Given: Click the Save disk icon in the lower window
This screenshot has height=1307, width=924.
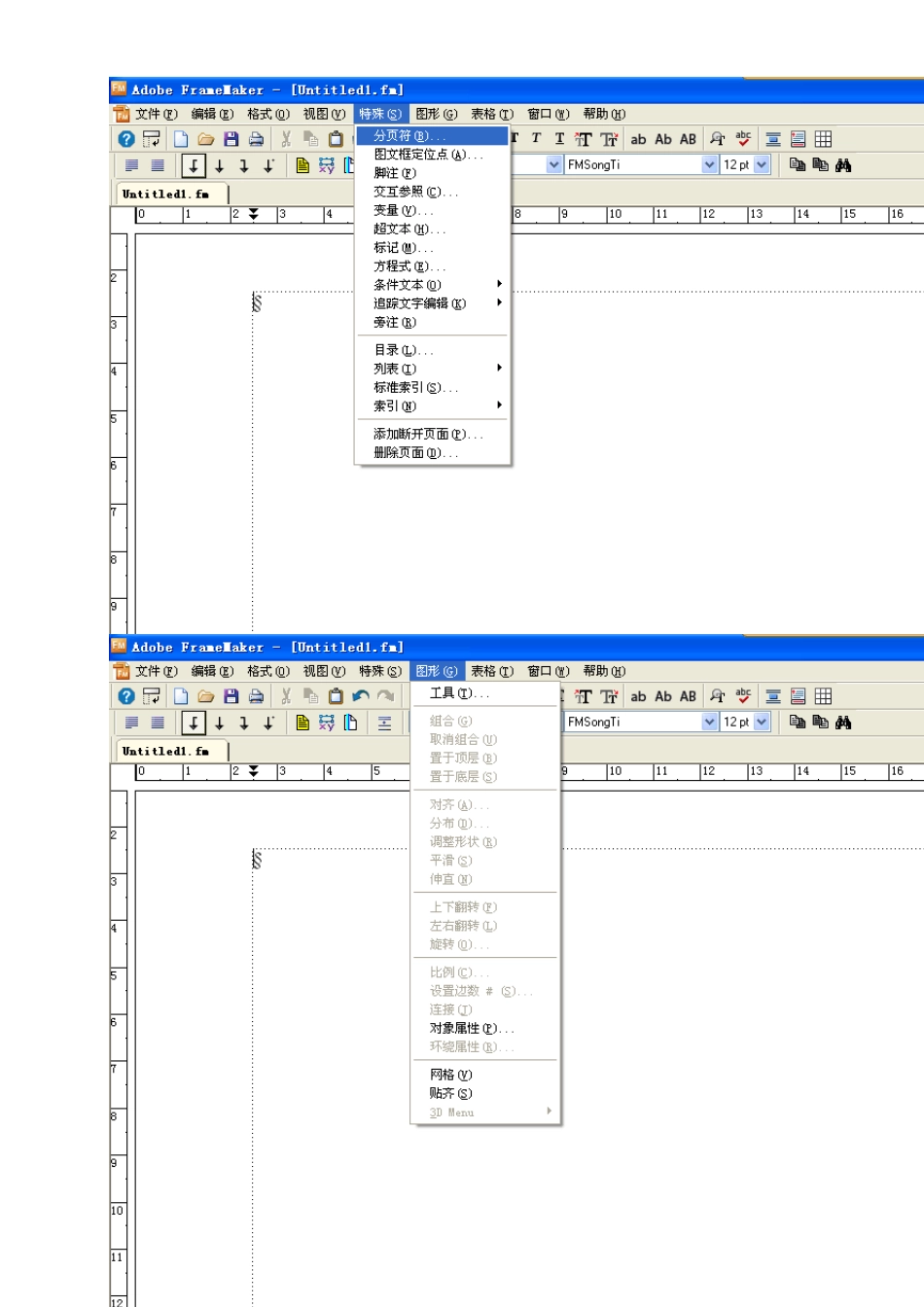Looking at the screenshot, I should [x=231, y=696].
